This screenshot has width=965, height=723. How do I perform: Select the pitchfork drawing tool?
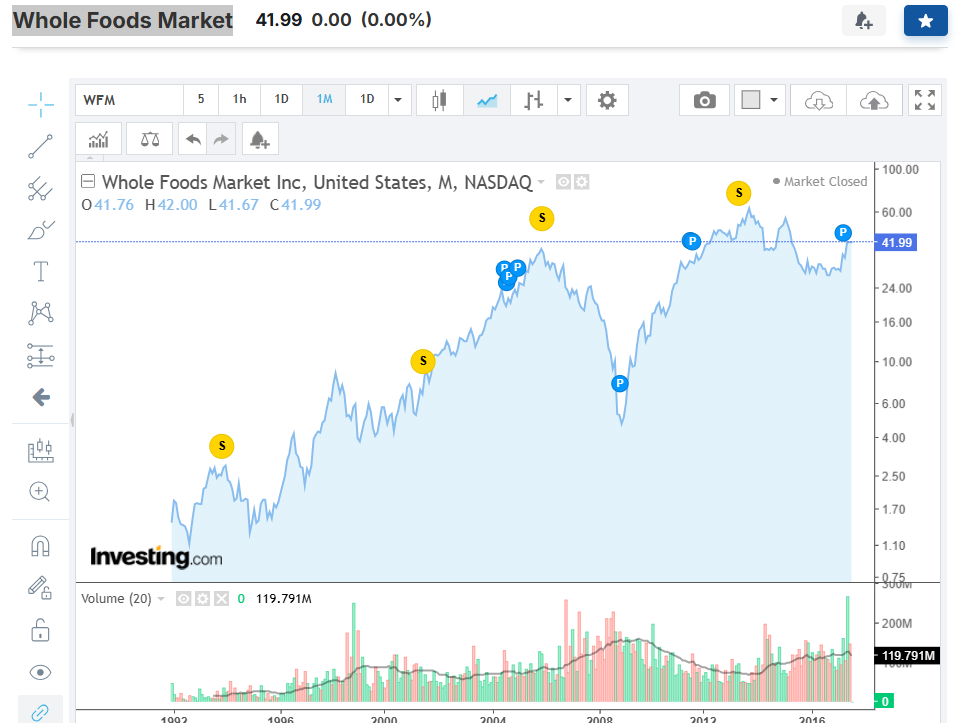(41, 189)
